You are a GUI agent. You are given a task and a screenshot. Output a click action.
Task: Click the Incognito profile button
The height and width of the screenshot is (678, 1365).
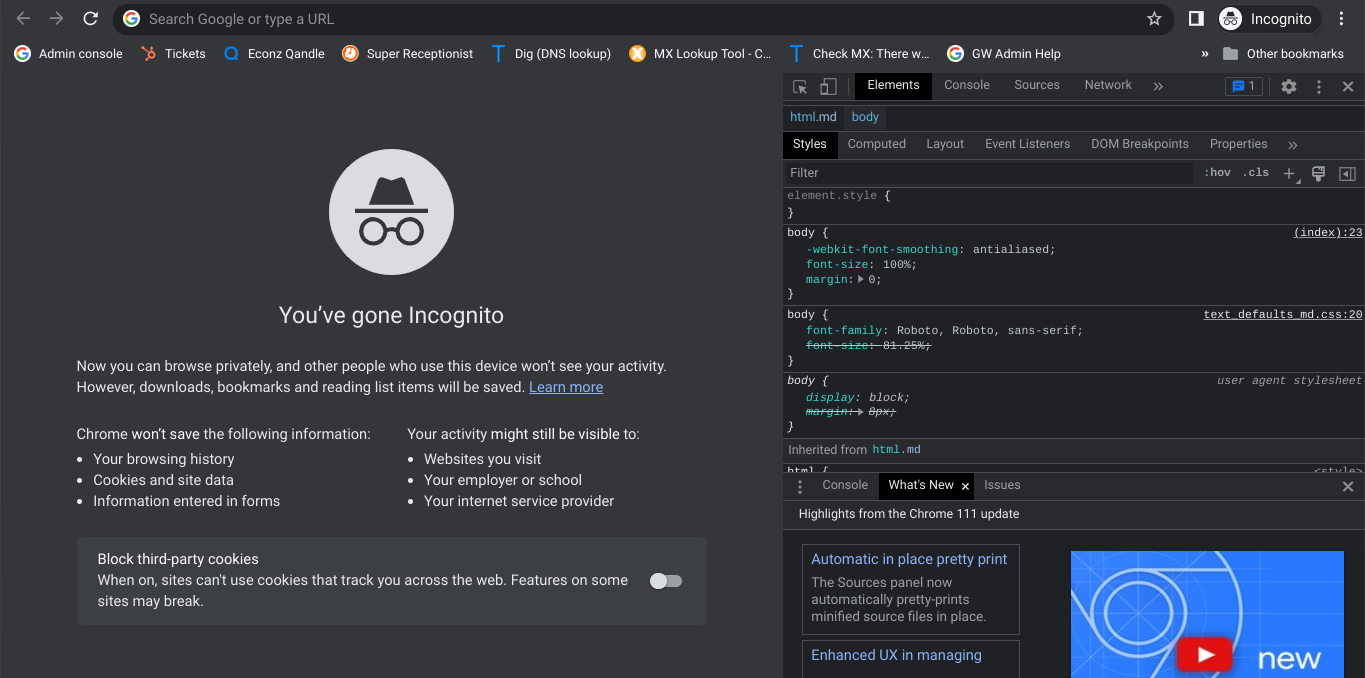1269,19
